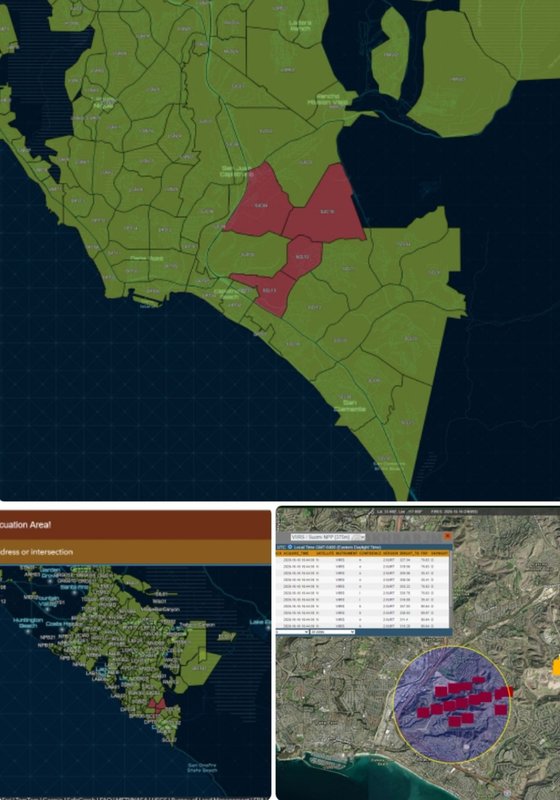Click the Dana Point label on main map
The image size is (560, 800).
pyautogui.click(x=146, y=259)
